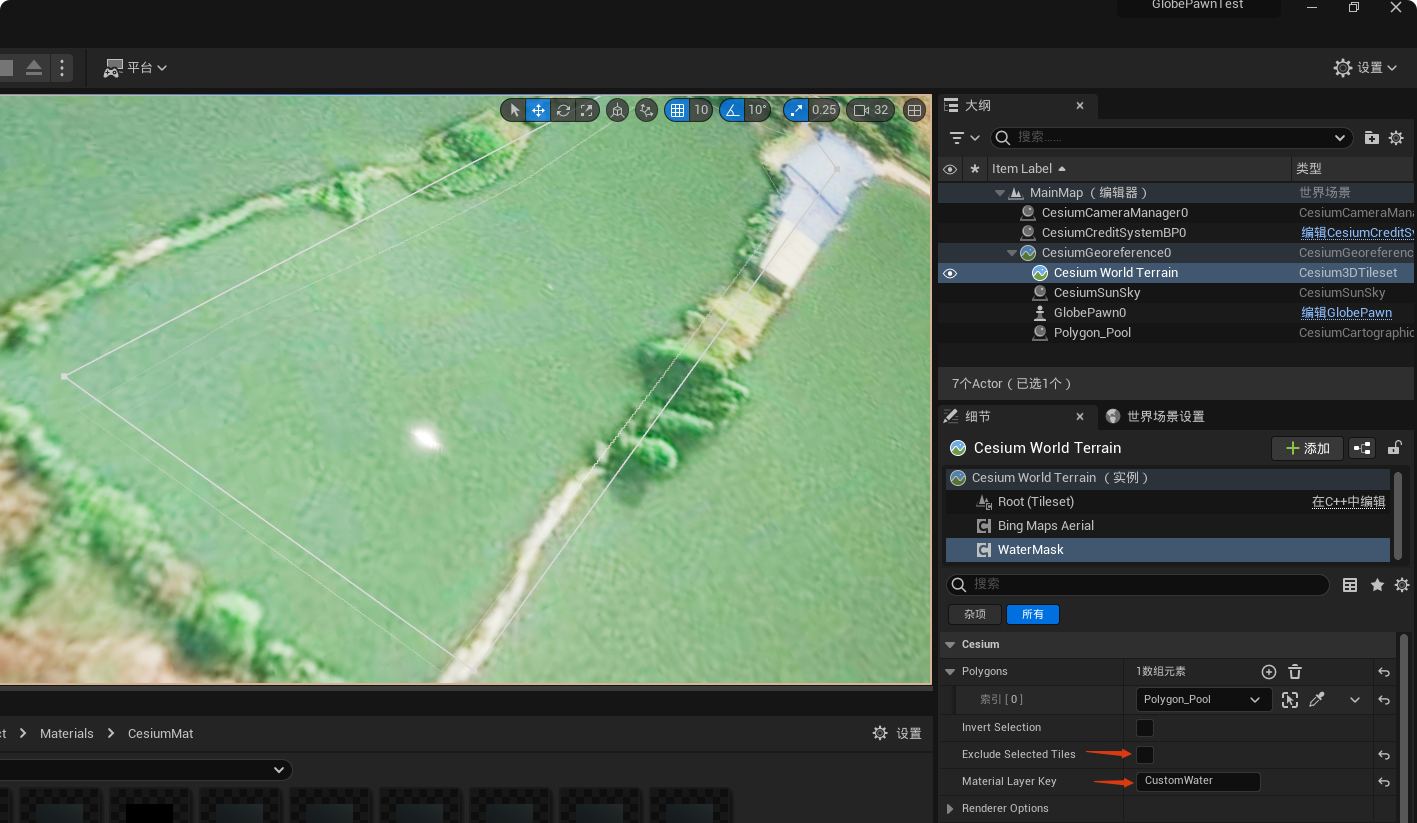
Task: Toggle visibility of Cesium World Terrain
Action: (x=950, y=273)
